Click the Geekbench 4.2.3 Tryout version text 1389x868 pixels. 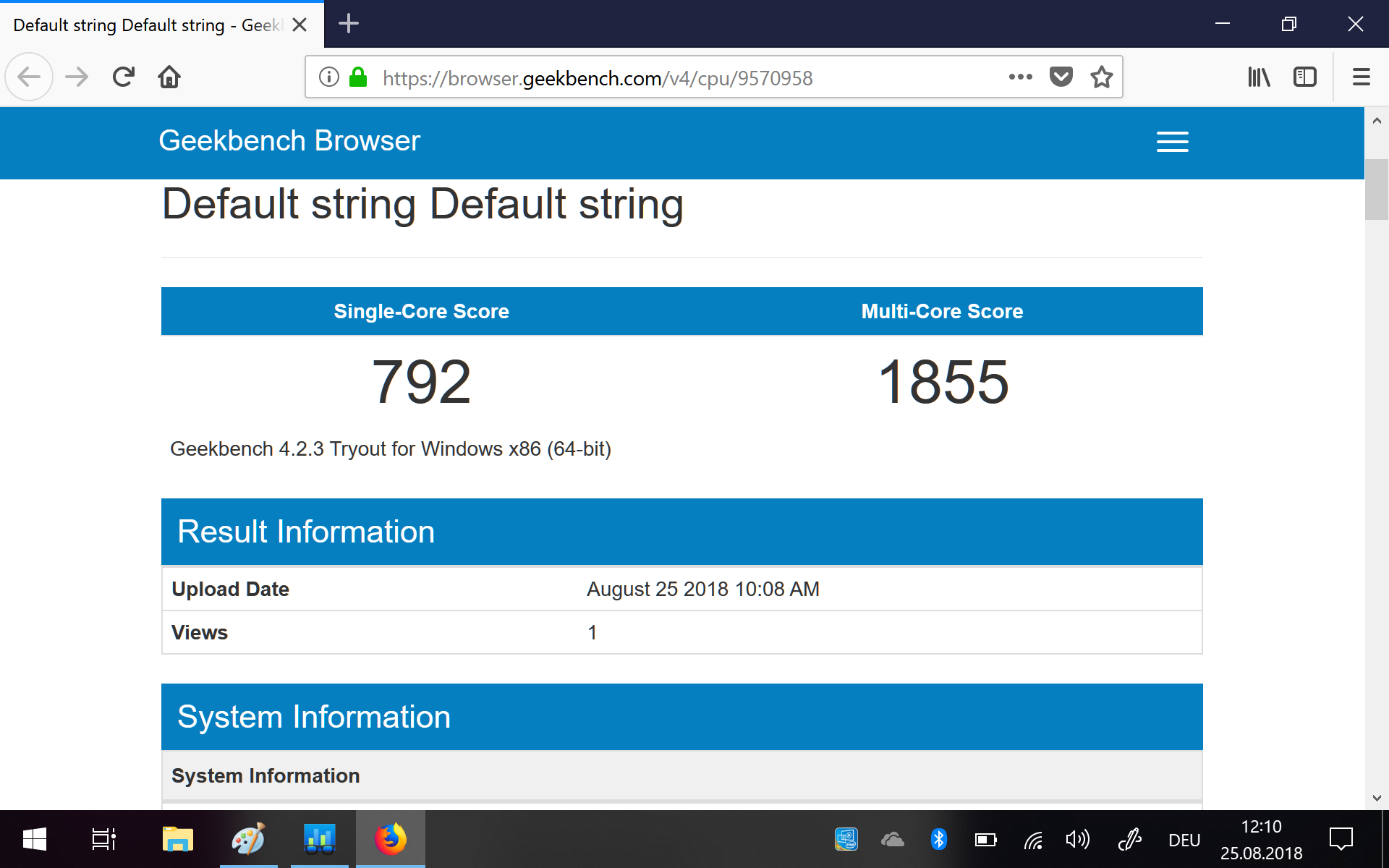point(391,449)
